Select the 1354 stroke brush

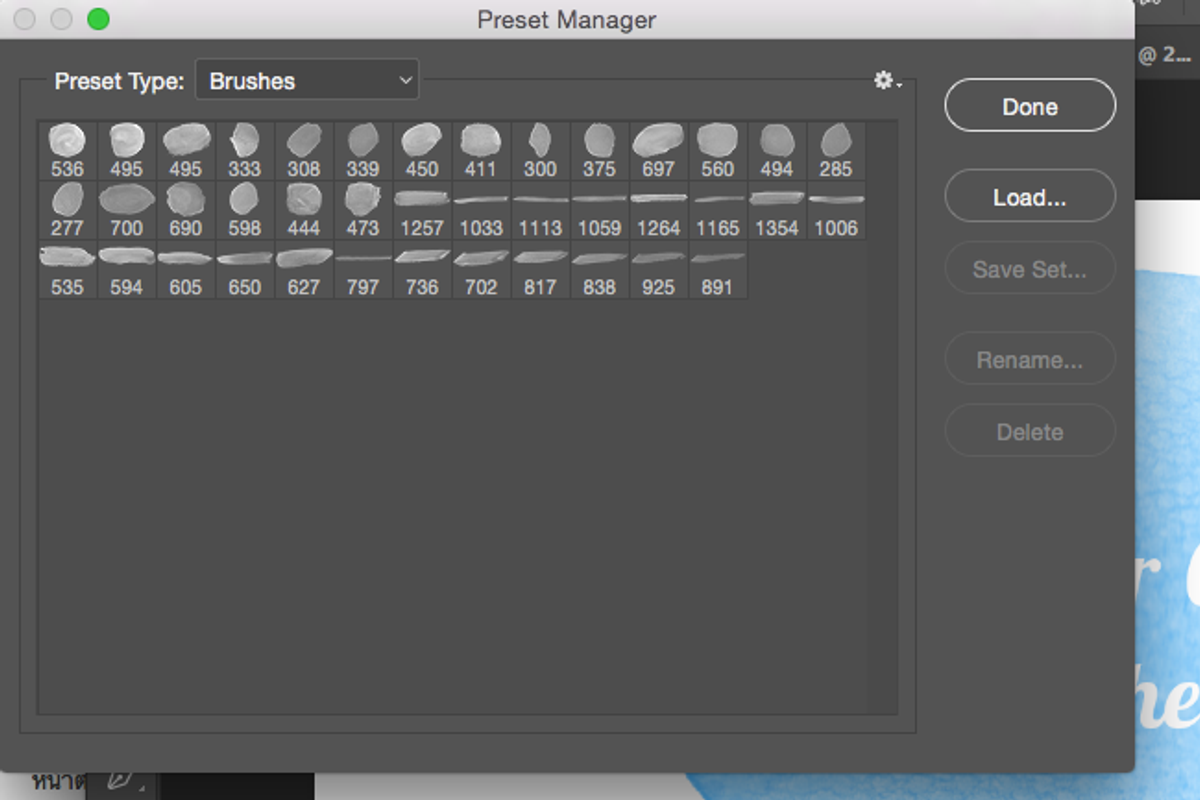point(777,210)
